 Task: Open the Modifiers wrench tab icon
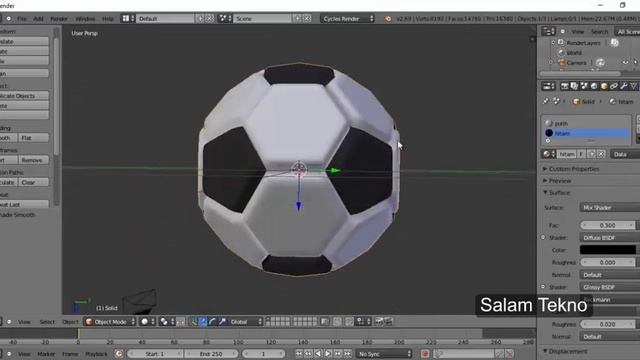(x=624, y=86)
